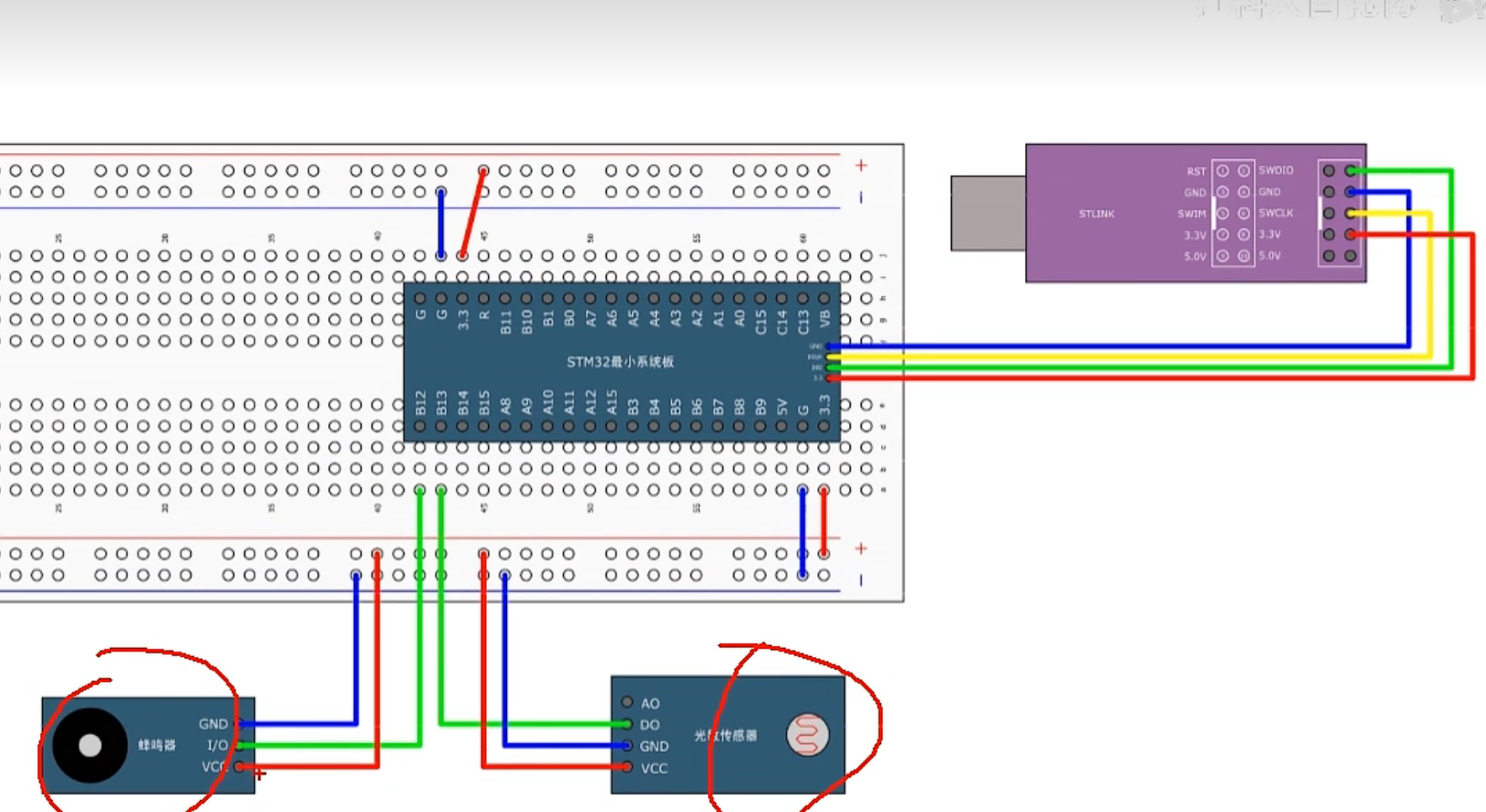This screenshot has width=1486, height=812.
Task: Click the buzzer I/O pin label
Action: tap(217, 745)
